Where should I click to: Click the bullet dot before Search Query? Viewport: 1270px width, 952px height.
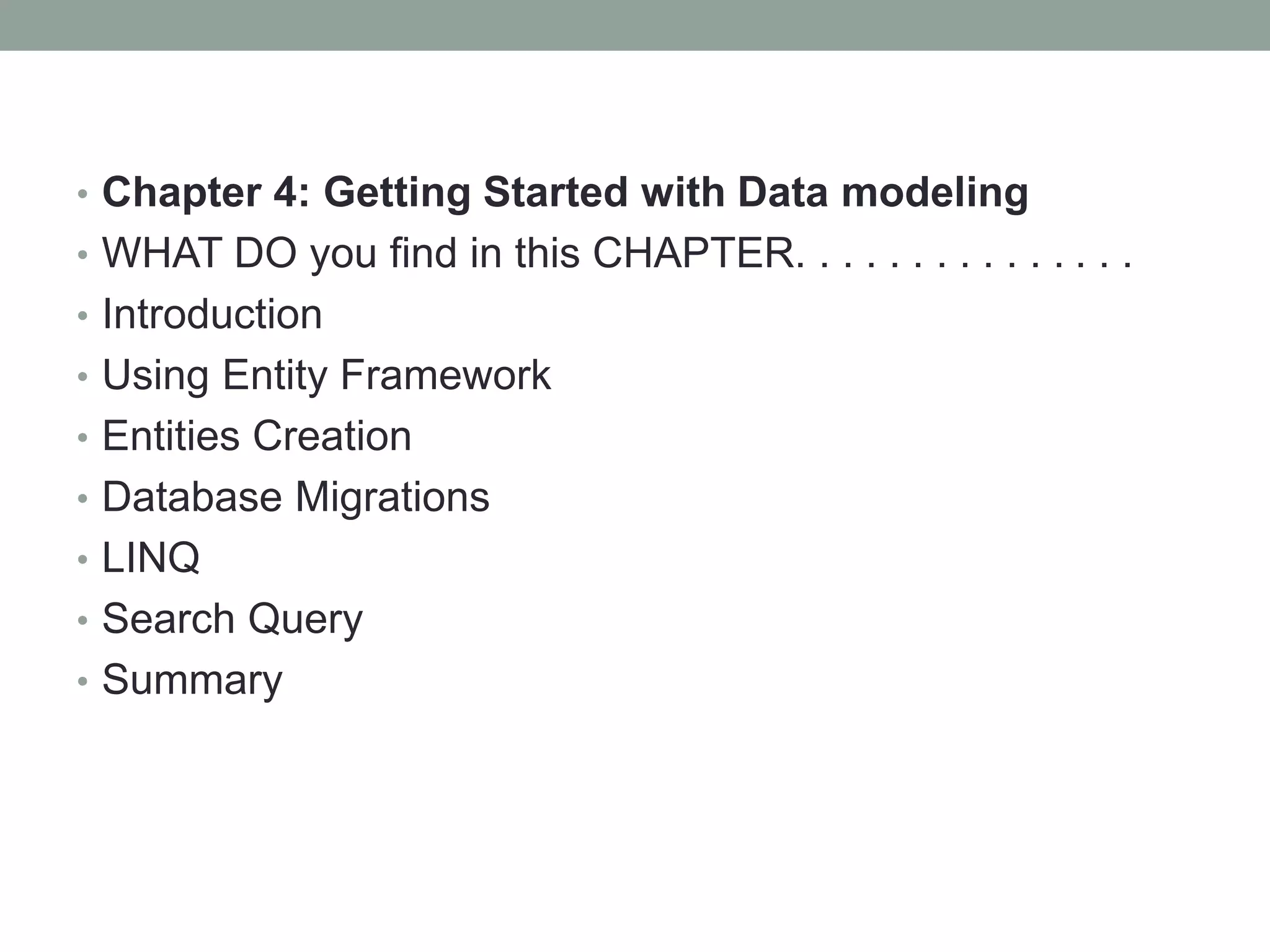point(82,621)
